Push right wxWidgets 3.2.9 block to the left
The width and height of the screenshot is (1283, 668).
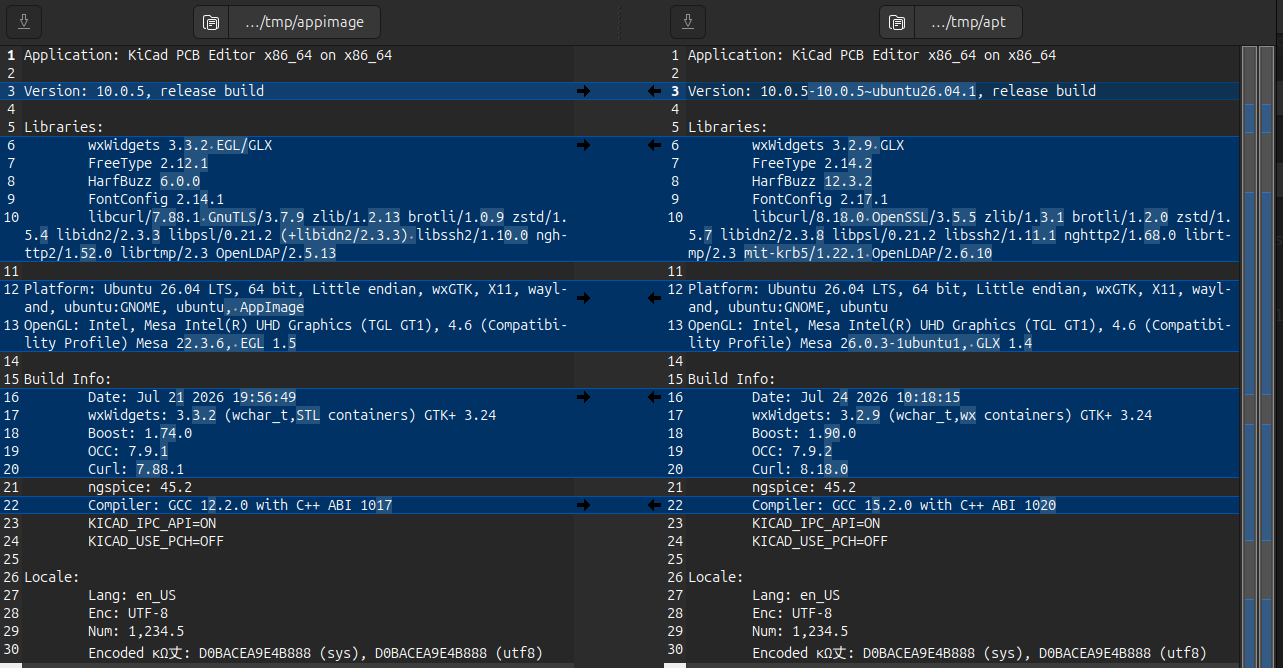pyautogui.click(x=655, y=145)
